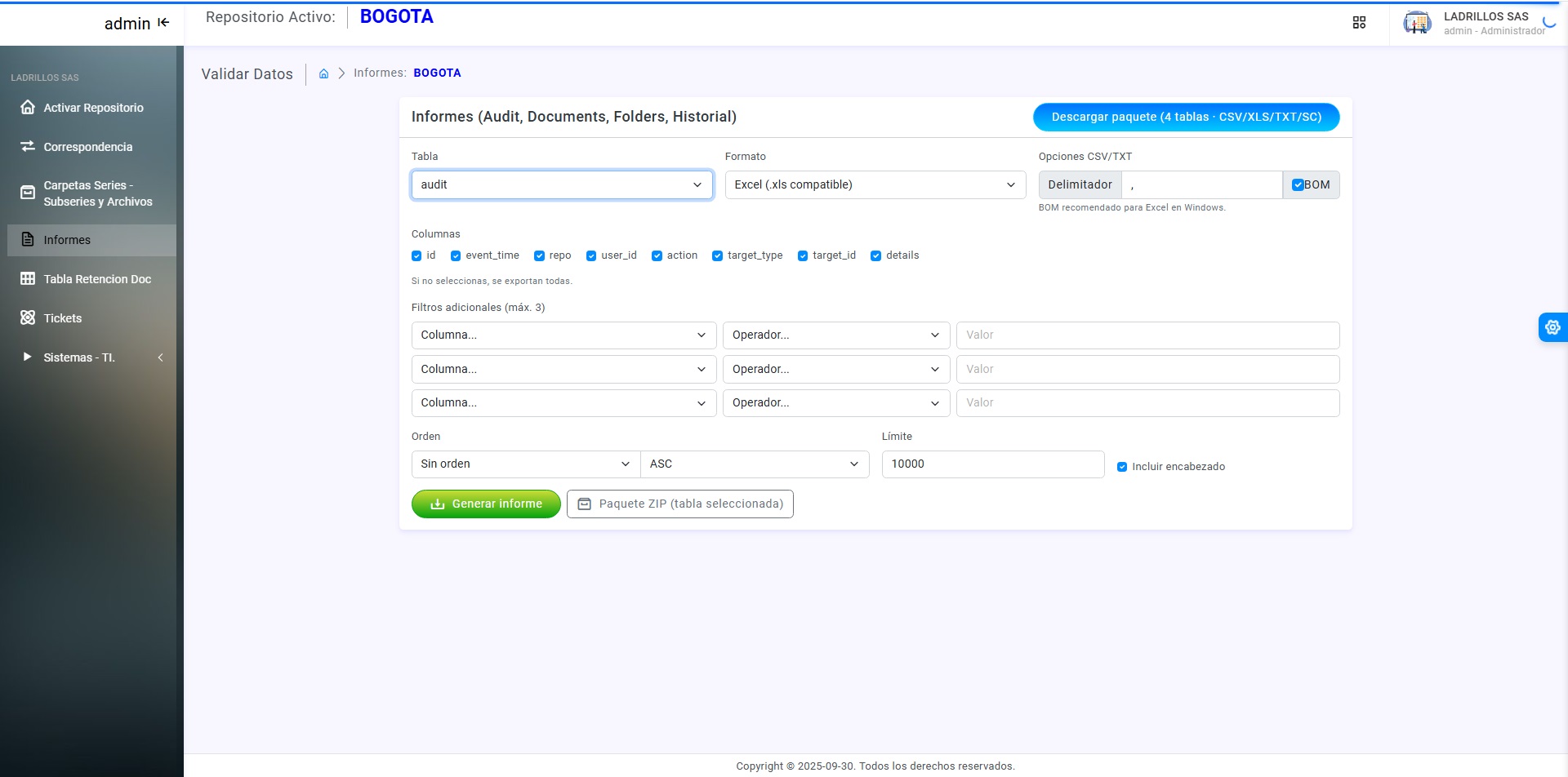The height and width of the screenshot is (777, 1568).
Task: Click the Generar informe button
Action: pos(486,504)
